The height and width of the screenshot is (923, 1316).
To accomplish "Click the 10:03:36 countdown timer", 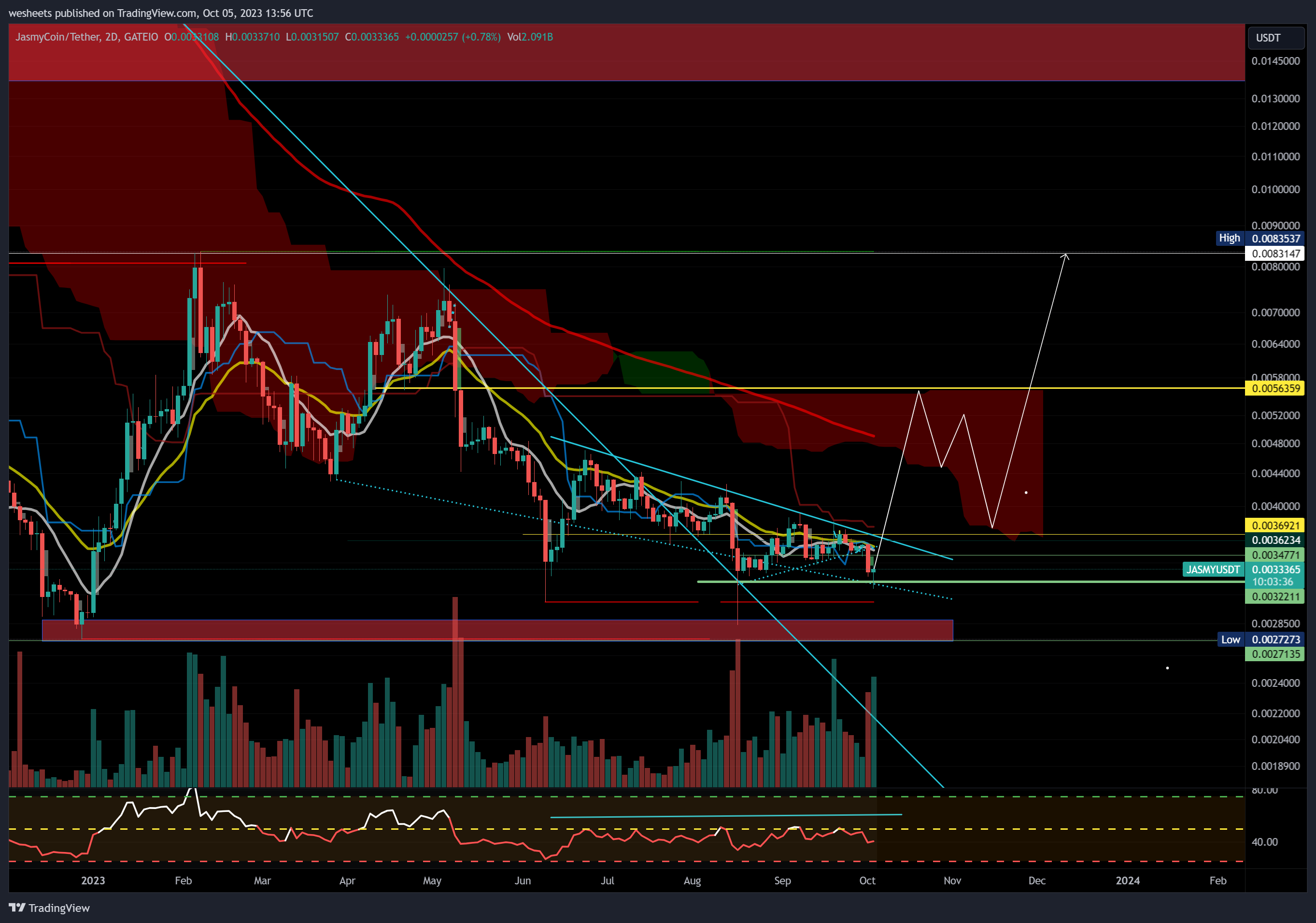I will click(1273, 582).
